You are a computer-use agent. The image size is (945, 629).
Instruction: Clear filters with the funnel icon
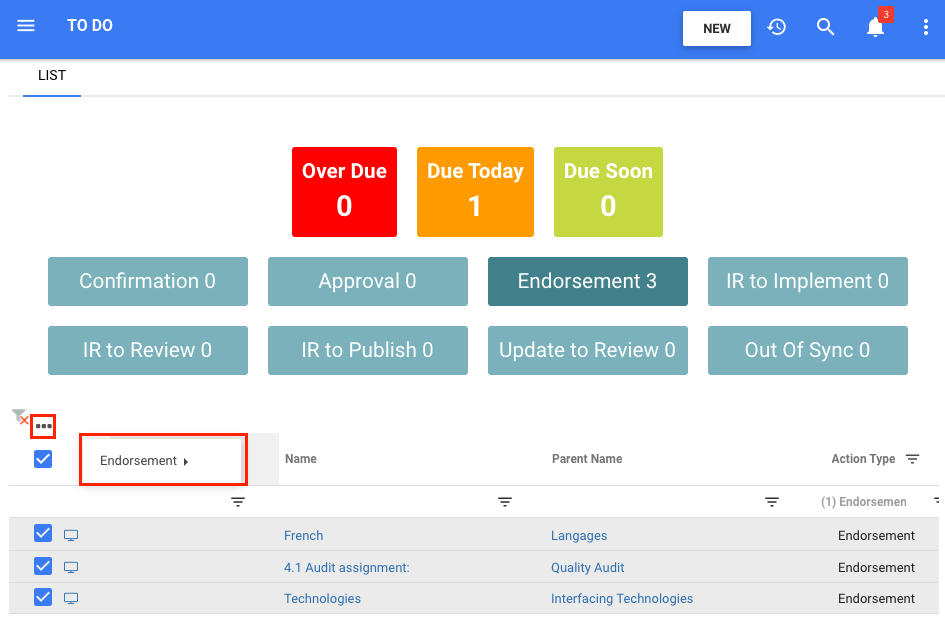[19, 416]
